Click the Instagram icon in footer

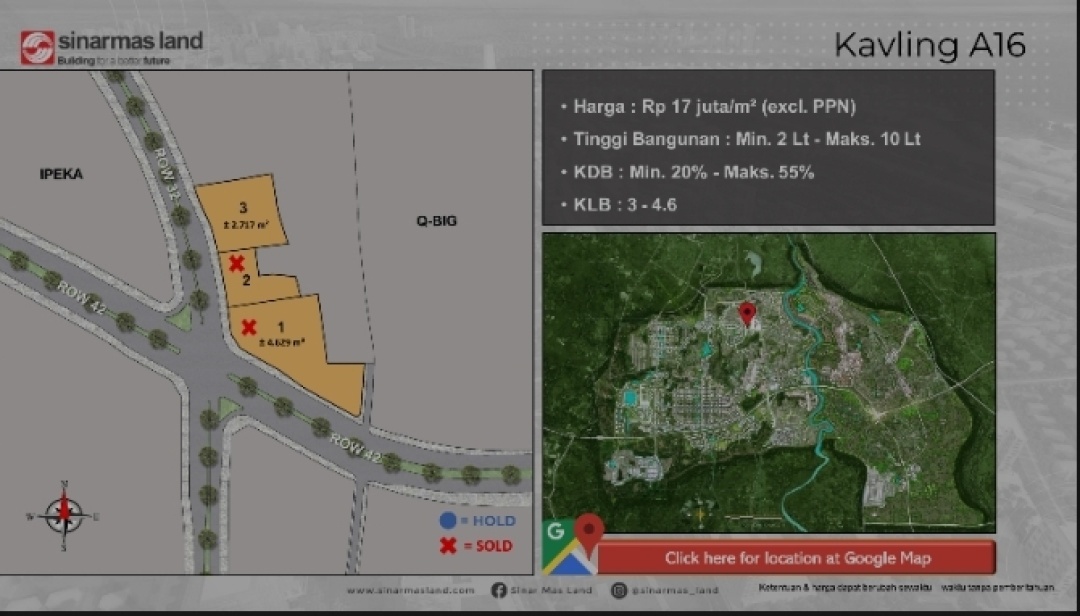click(619, 590)
